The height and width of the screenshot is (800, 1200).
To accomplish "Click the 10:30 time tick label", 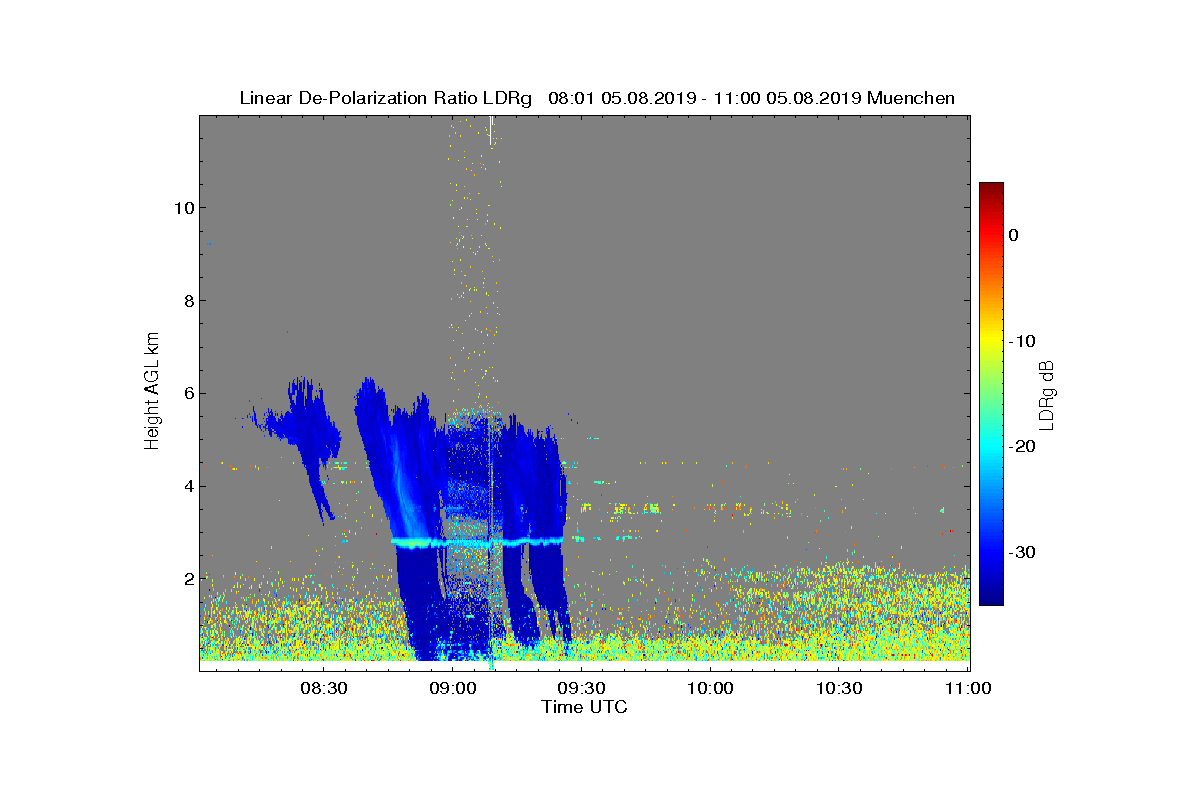I will 840,688.
